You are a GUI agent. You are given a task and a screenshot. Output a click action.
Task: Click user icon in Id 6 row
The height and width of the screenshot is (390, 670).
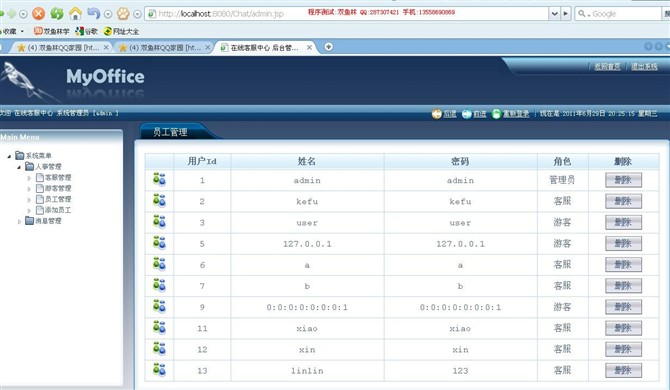point(159,264)
